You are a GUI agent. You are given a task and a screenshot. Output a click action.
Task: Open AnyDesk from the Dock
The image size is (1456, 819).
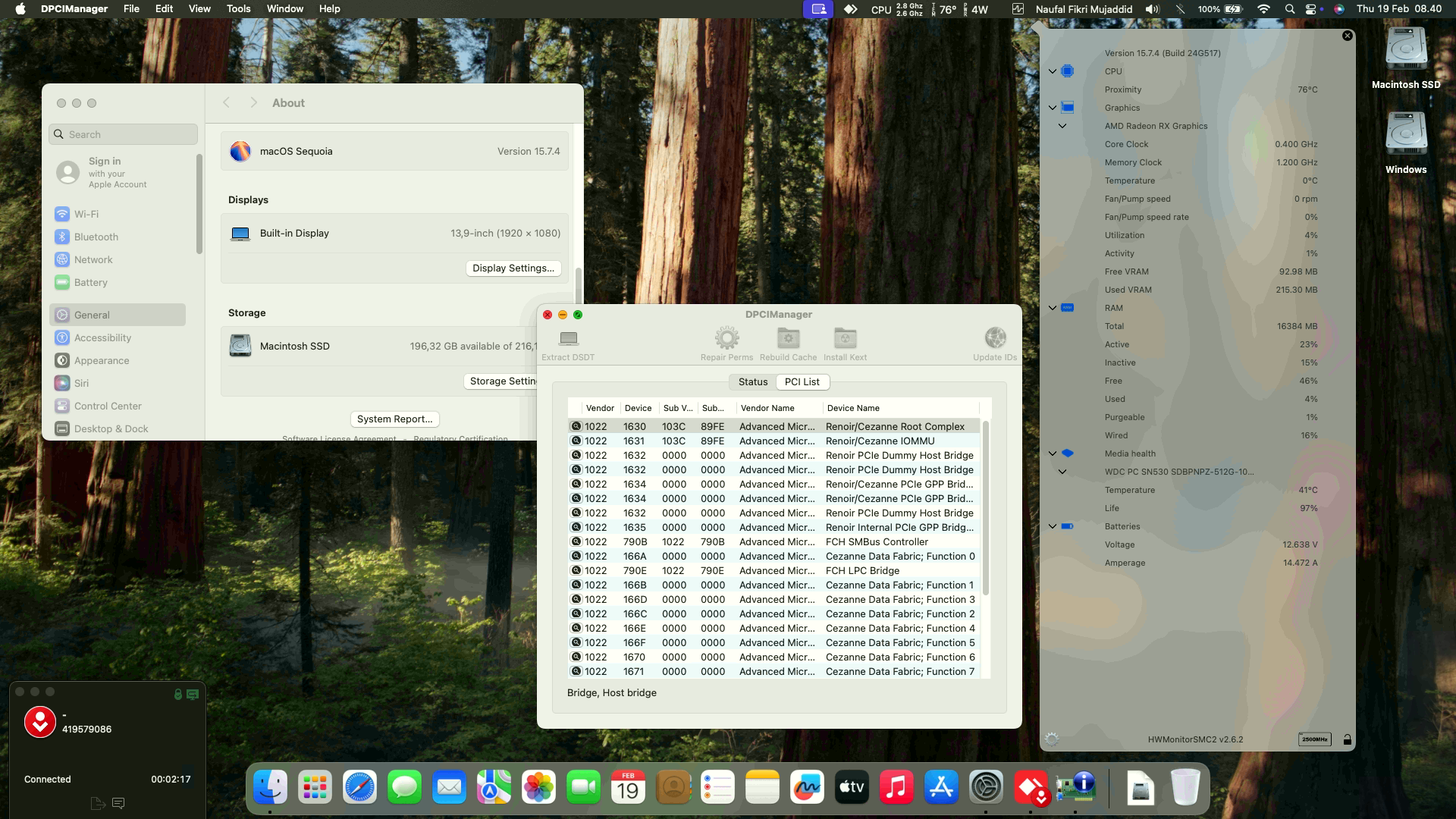1031,788
